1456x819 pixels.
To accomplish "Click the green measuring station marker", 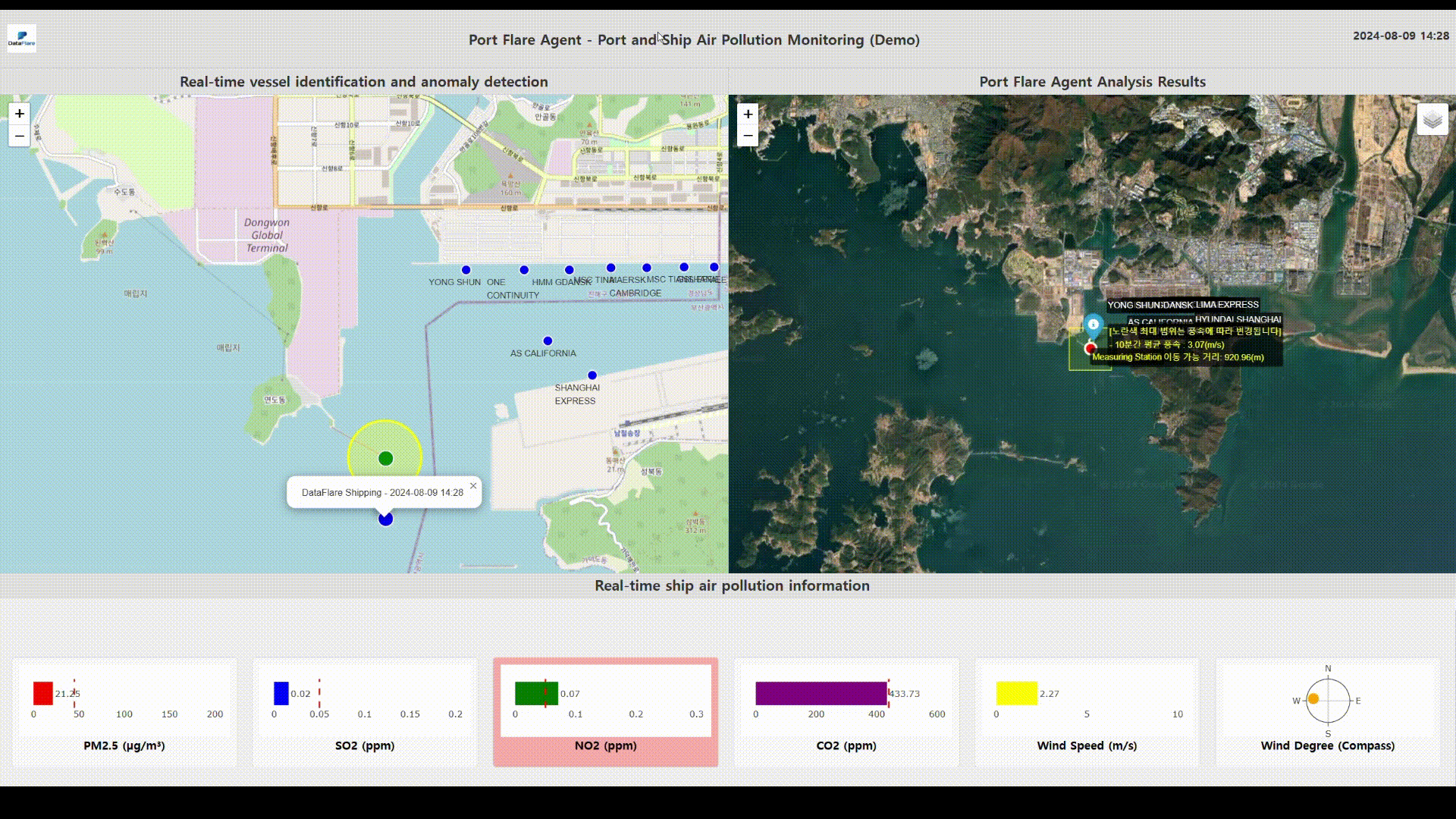I will [x=385, y=458].
